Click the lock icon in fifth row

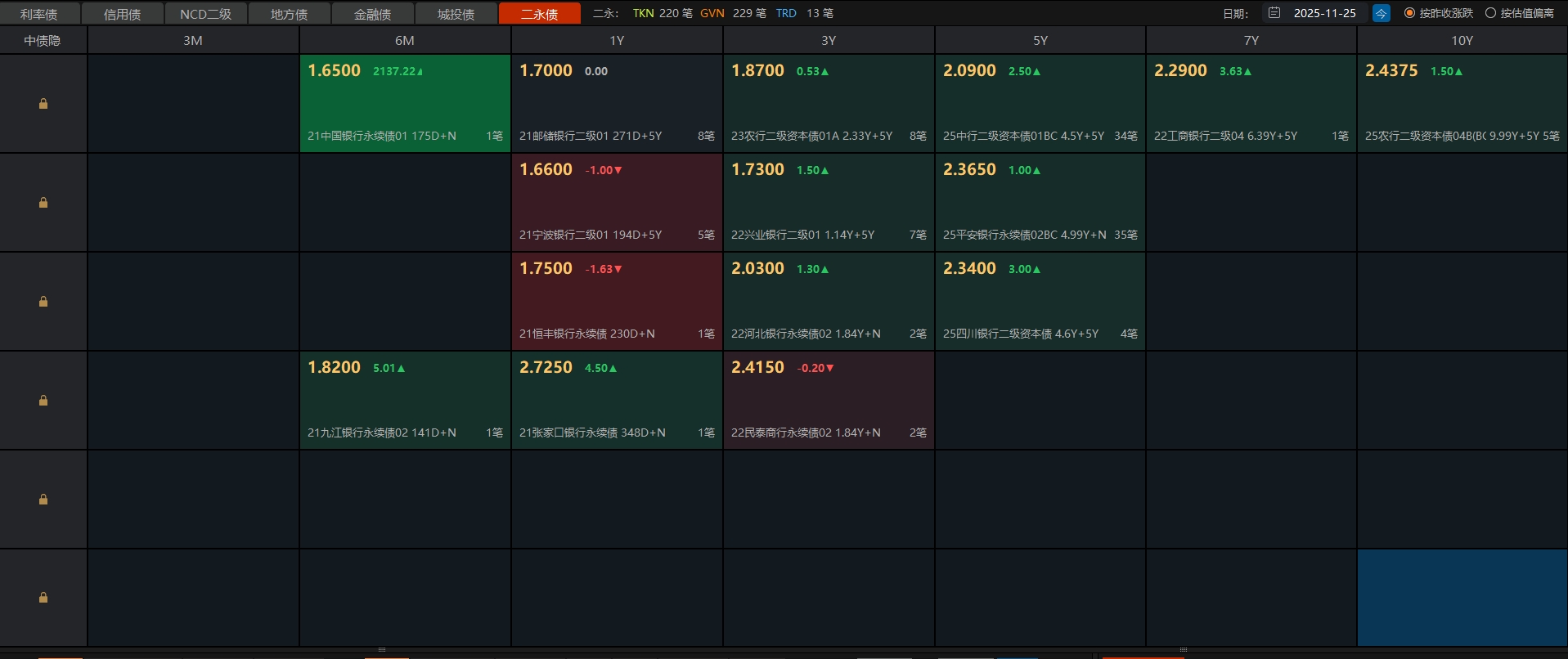click(43, 500)
